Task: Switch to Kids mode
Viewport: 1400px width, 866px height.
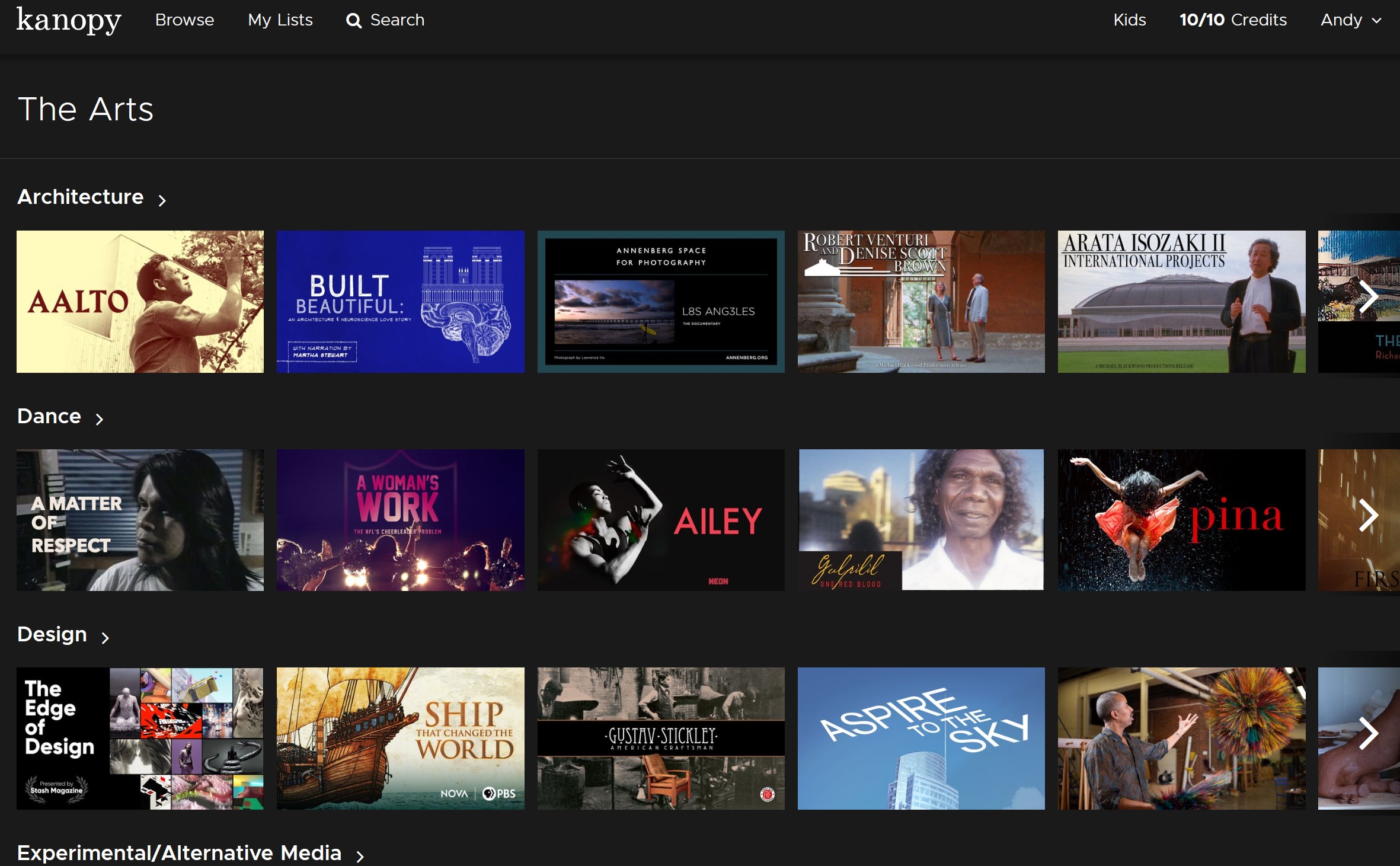Action: pyautogui.click(x=1130, y=20)
